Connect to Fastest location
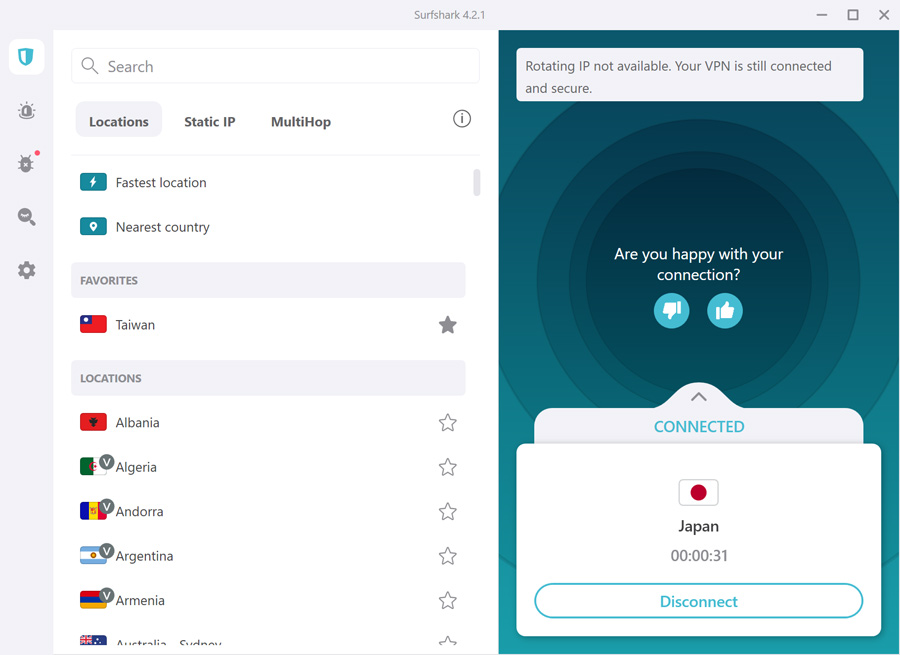The image size is (900, 655). click(268, 183)
